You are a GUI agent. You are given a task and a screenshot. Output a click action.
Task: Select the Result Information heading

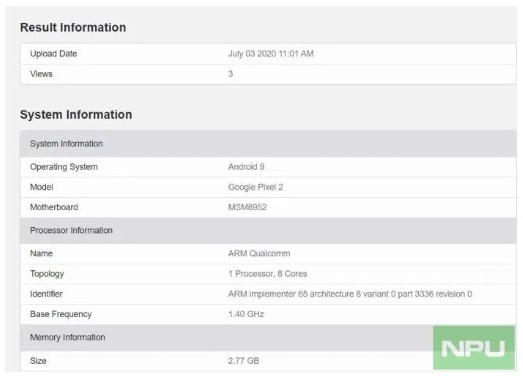tap(73, 27)
